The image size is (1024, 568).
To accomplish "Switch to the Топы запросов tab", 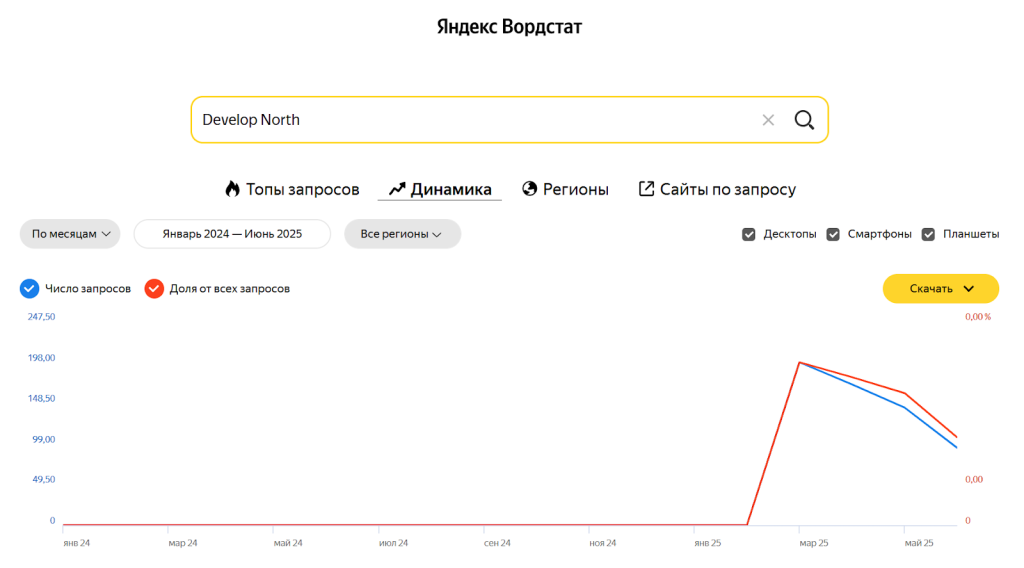I will click(x=302, y=189).
